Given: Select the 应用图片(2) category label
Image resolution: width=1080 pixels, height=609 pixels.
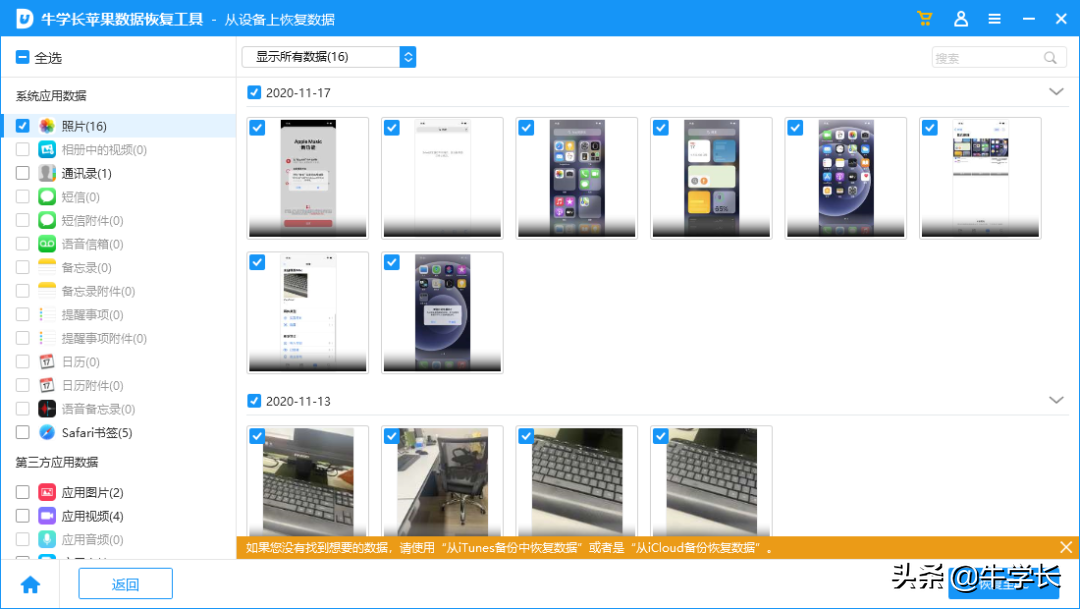Looking at the screenshot, I should pos(92,493).
